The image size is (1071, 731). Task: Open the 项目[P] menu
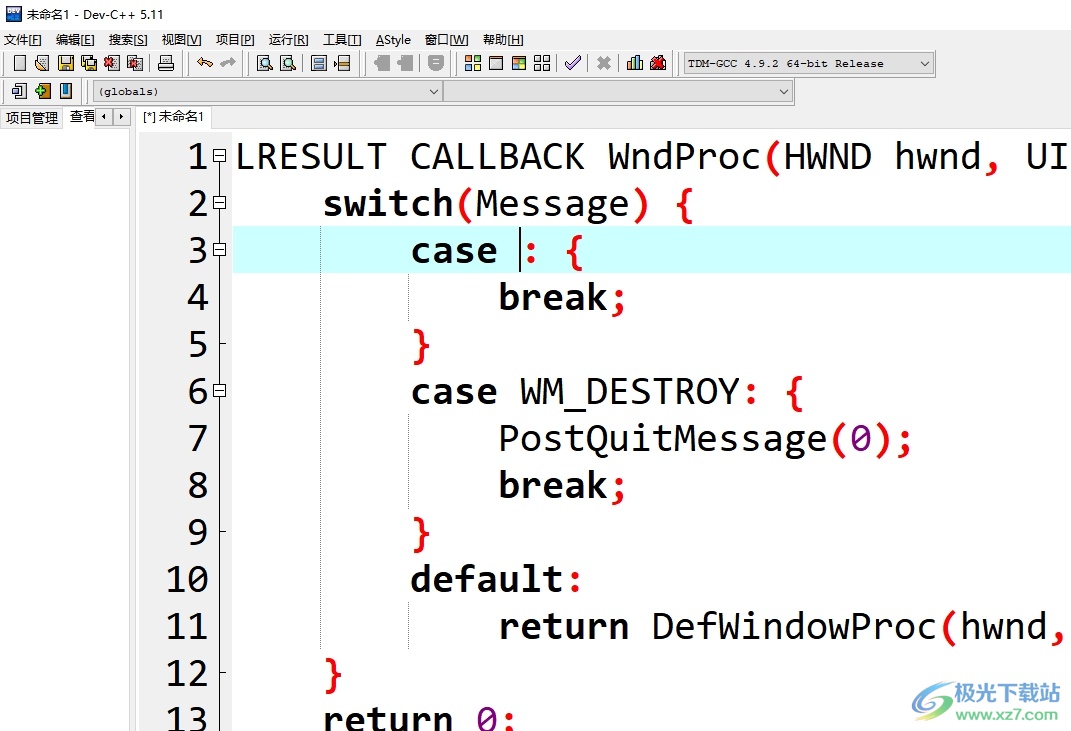click(235, 40)
